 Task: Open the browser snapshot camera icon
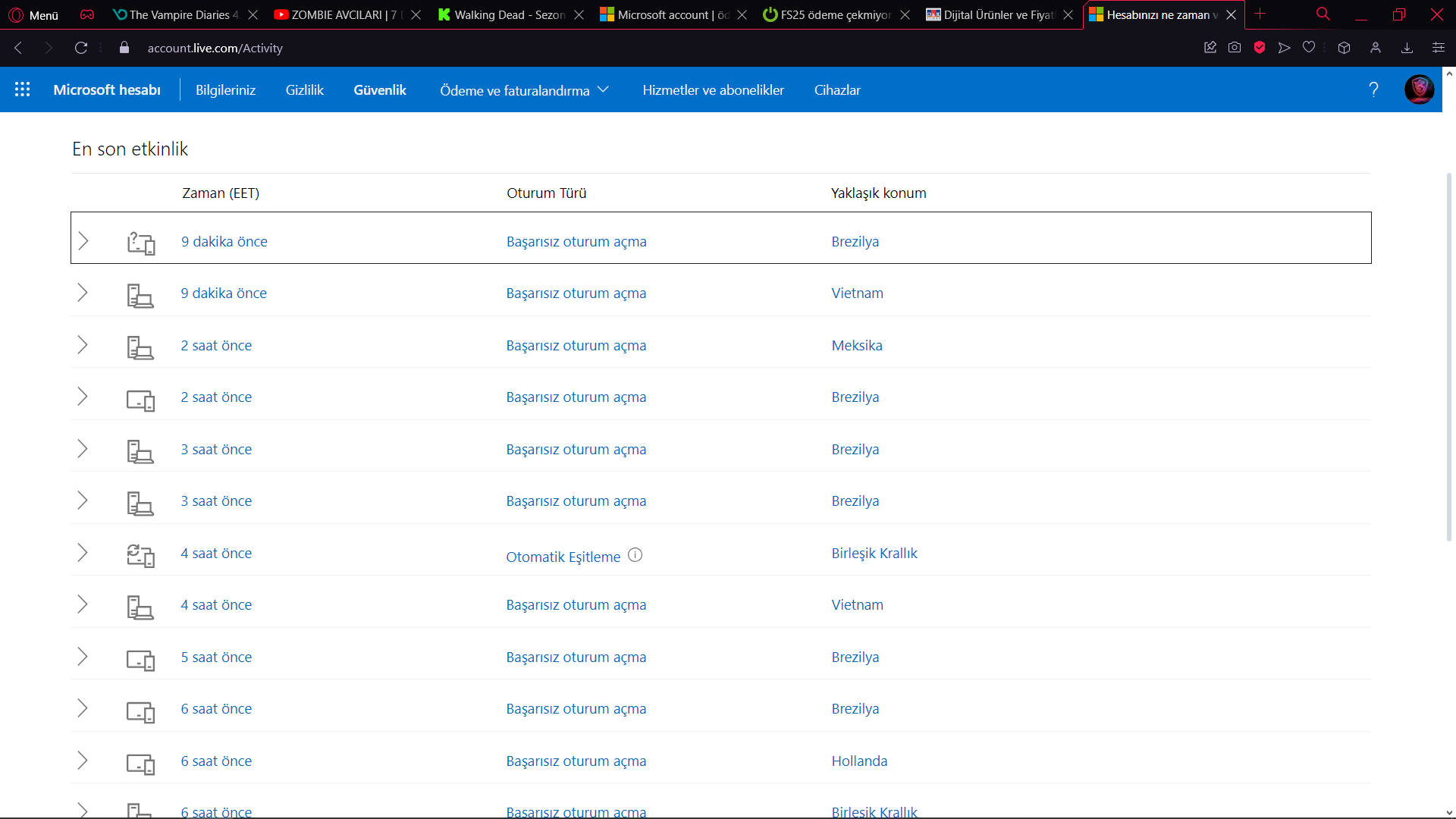coord(1235,48)
